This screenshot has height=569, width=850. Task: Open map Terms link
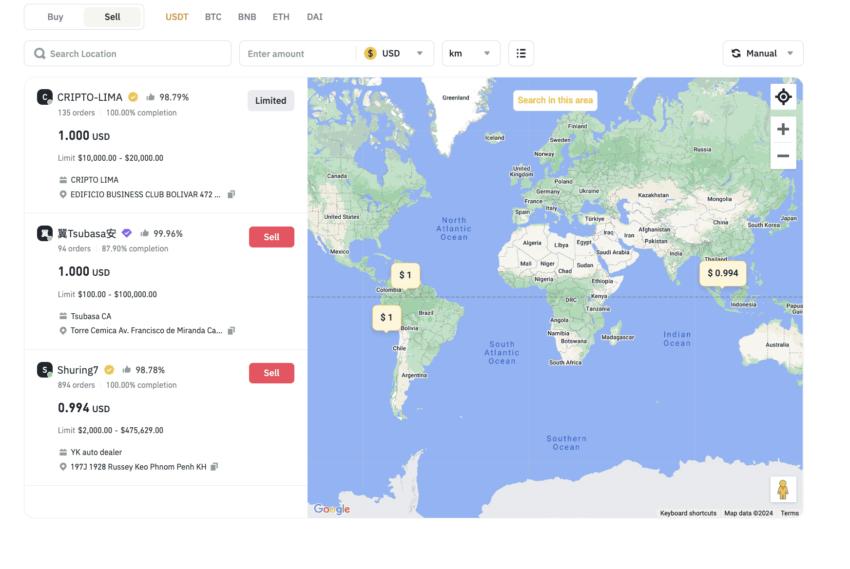(790, 513)
